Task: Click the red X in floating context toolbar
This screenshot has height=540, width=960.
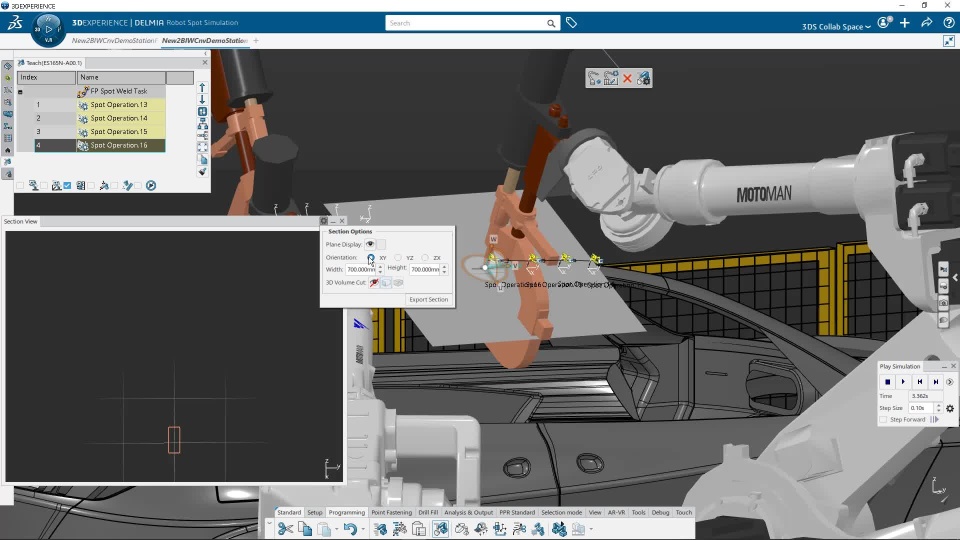Action: pos(627,78)
